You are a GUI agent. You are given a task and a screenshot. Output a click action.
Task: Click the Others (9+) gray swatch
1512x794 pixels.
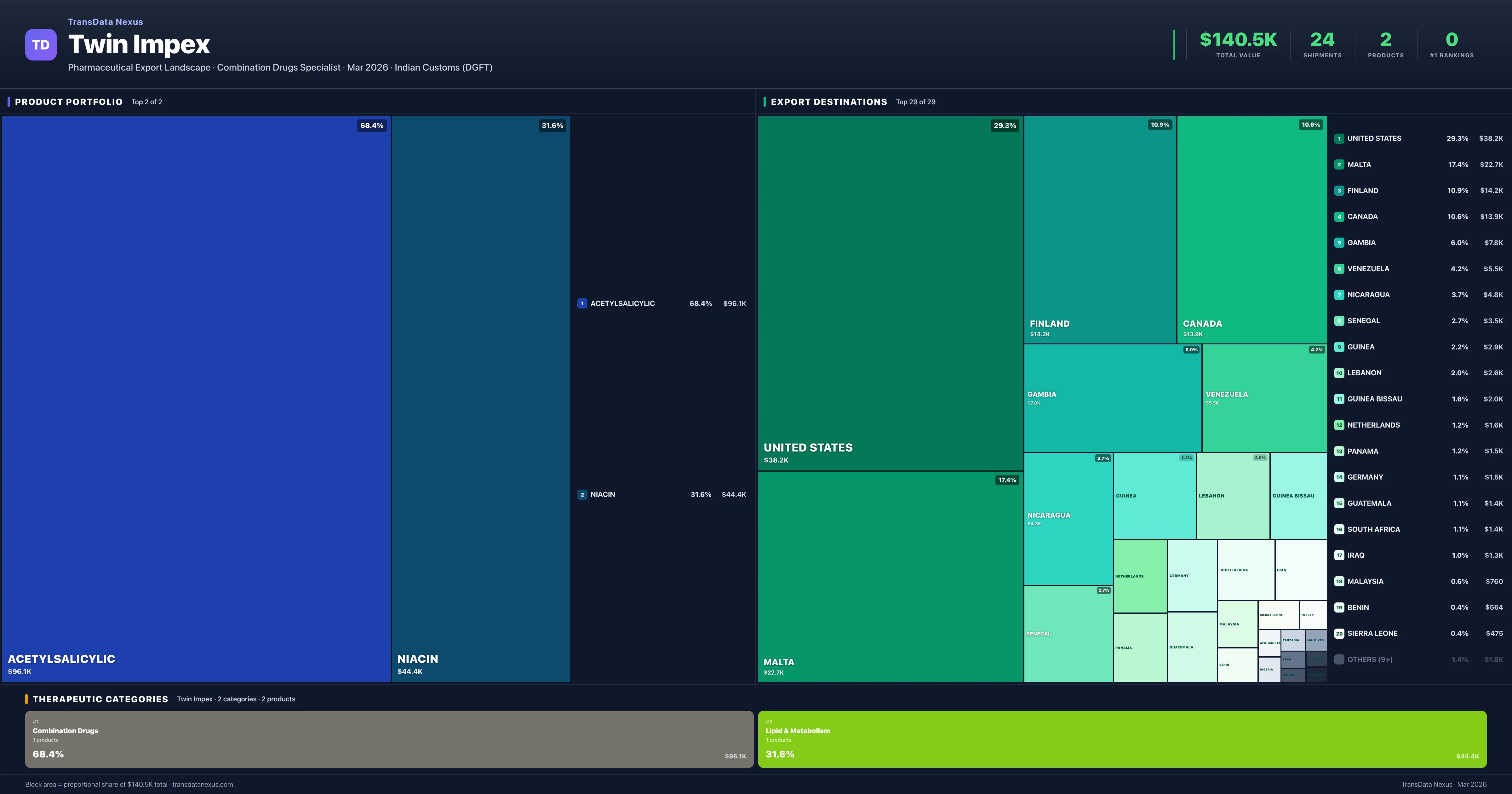point(1339,659)
